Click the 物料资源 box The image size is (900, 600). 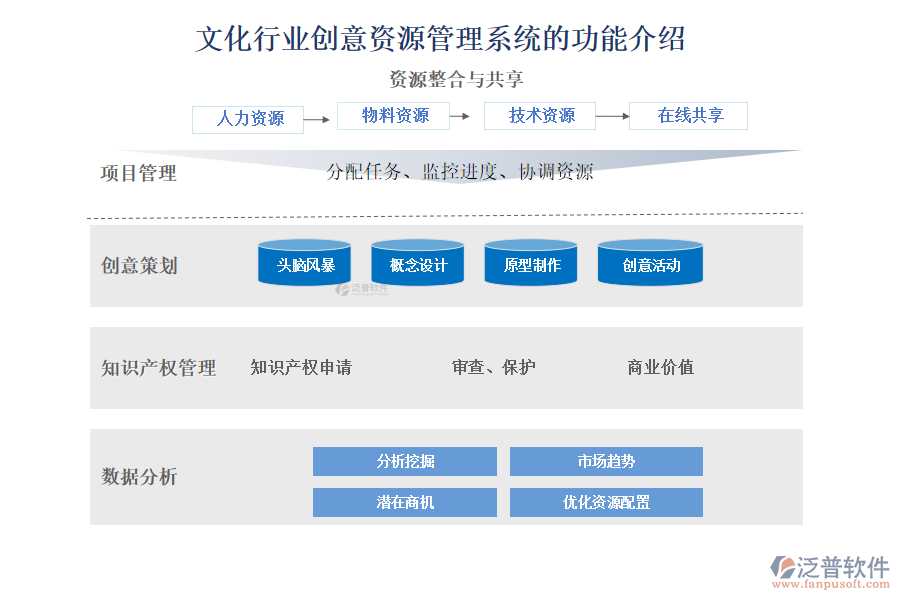click(x=394, y=116)
